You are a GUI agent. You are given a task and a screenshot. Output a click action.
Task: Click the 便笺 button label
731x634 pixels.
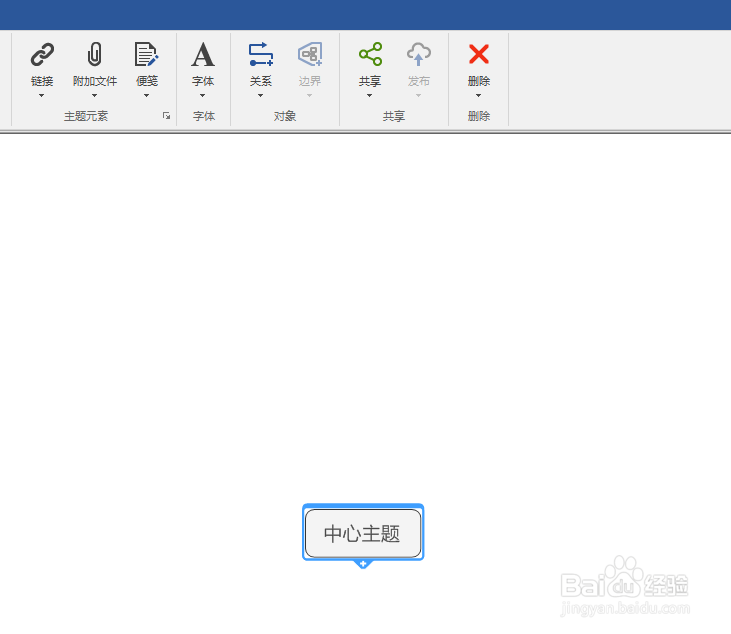pyautogui.click(x=147, y=81)
